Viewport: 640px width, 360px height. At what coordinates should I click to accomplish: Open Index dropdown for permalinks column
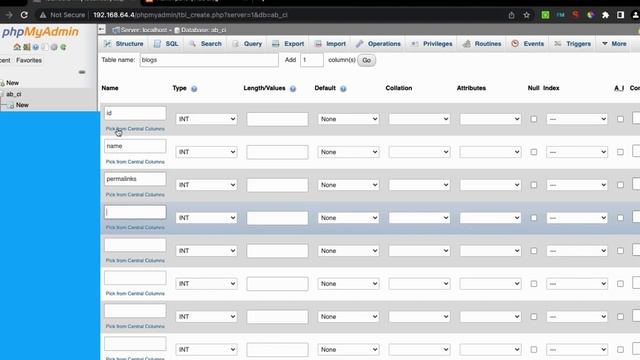[x=577, y=185]
